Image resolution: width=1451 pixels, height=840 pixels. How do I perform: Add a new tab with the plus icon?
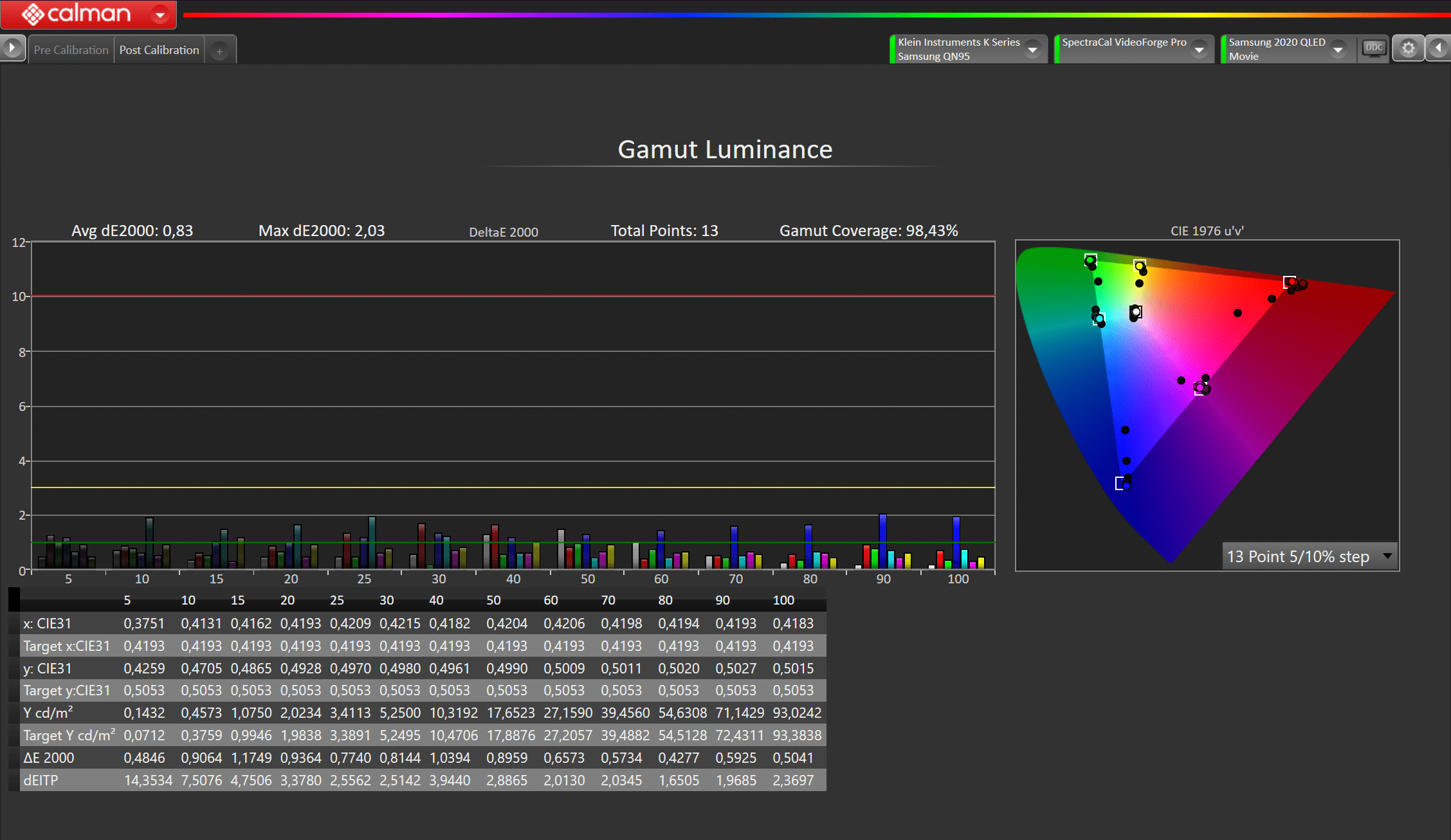coord(219,51)
